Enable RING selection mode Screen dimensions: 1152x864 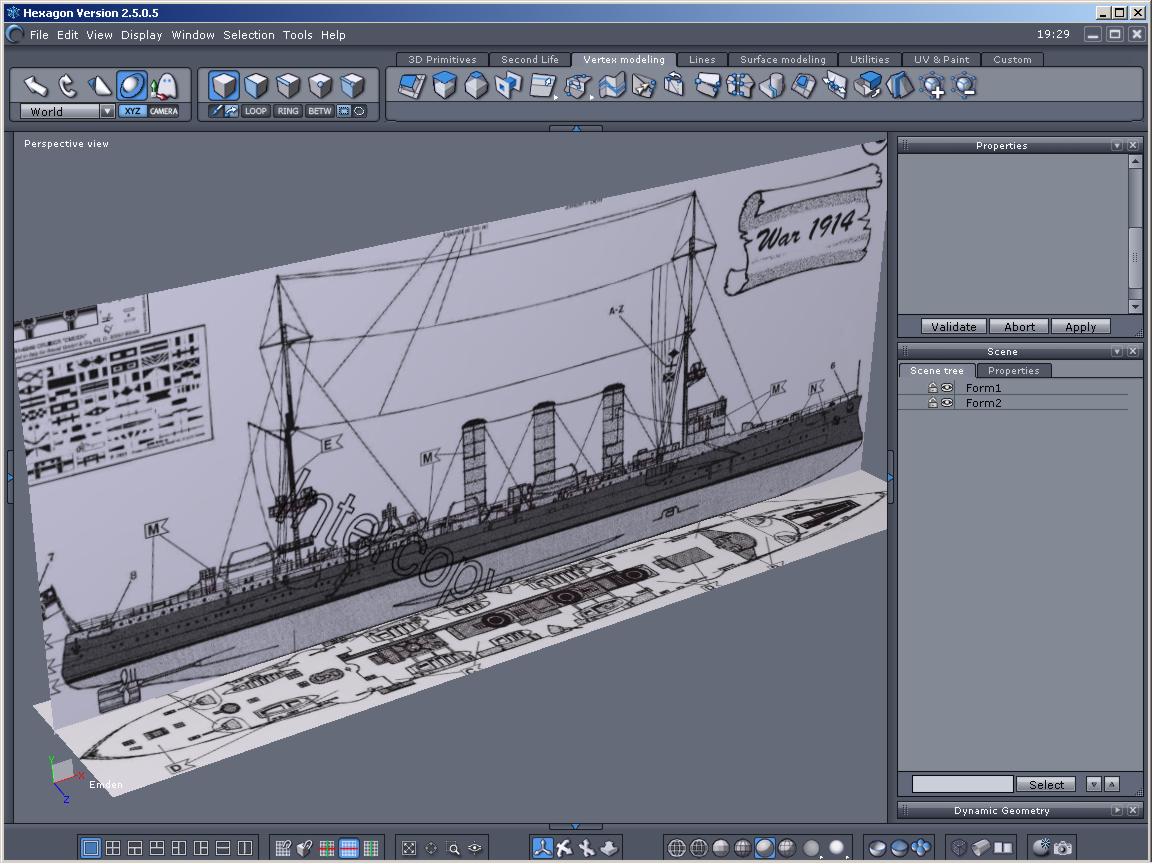288,111
